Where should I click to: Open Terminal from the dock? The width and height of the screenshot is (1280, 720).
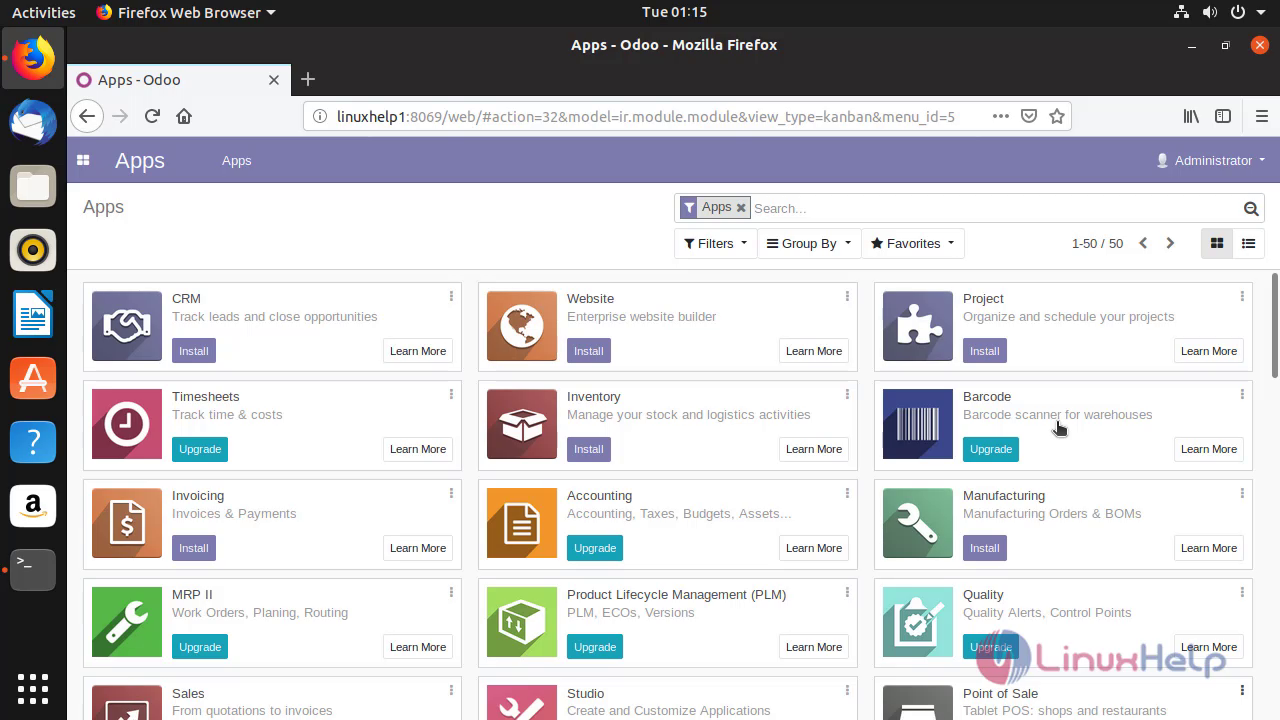pos(33,569)
